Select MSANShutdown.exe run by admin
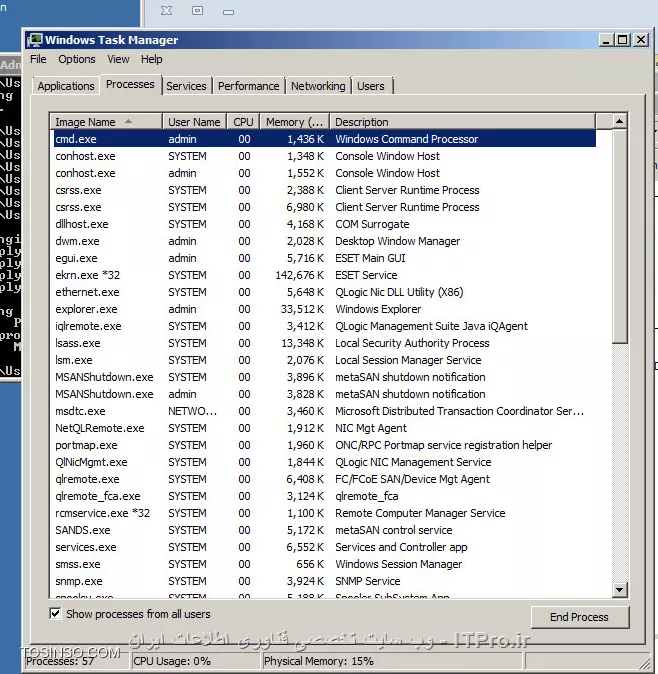 (325, 394)
